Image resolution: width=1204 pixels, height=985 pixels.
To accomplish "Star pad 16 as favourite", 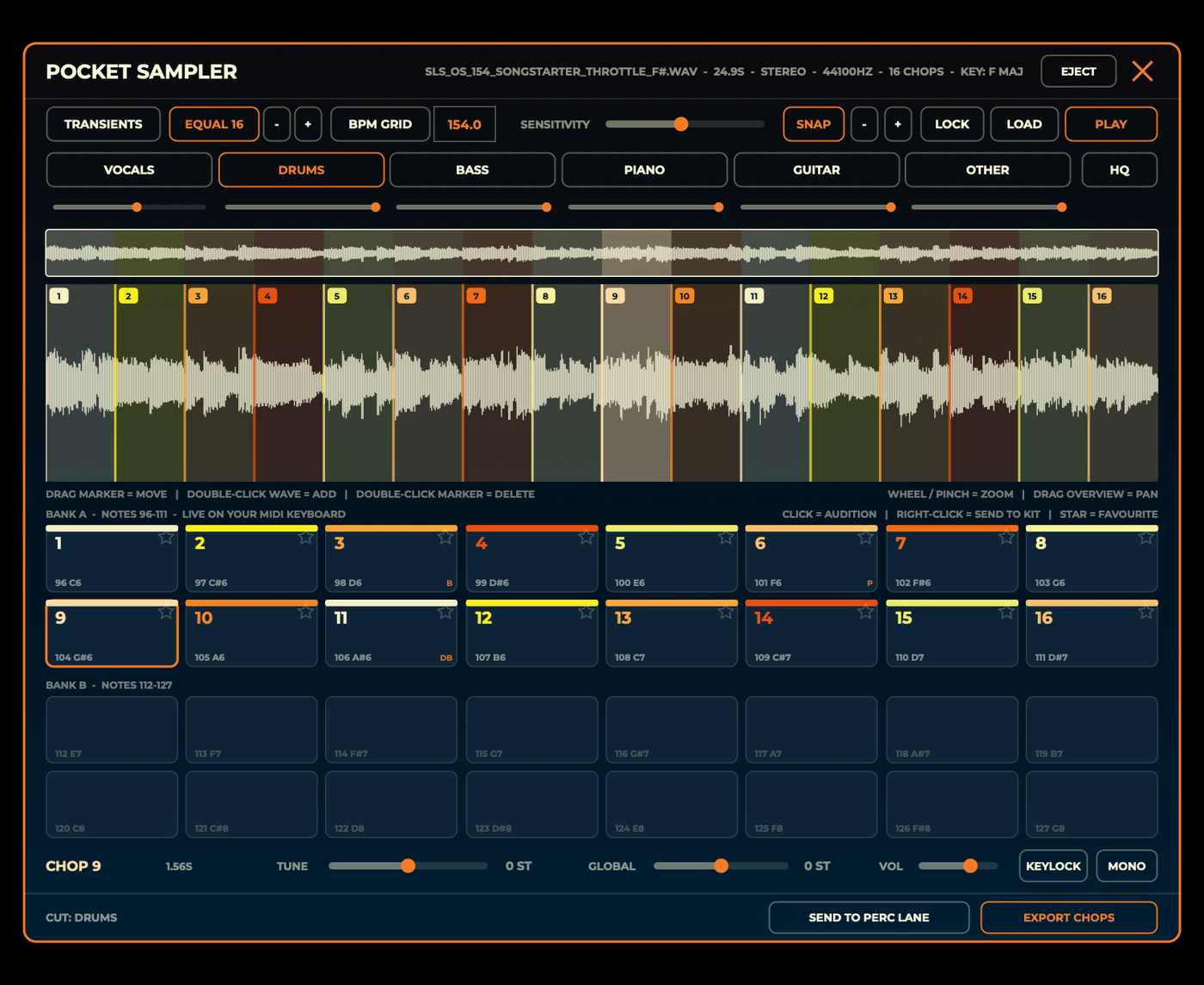I will pyautogui.click(x=1146, y=613).
